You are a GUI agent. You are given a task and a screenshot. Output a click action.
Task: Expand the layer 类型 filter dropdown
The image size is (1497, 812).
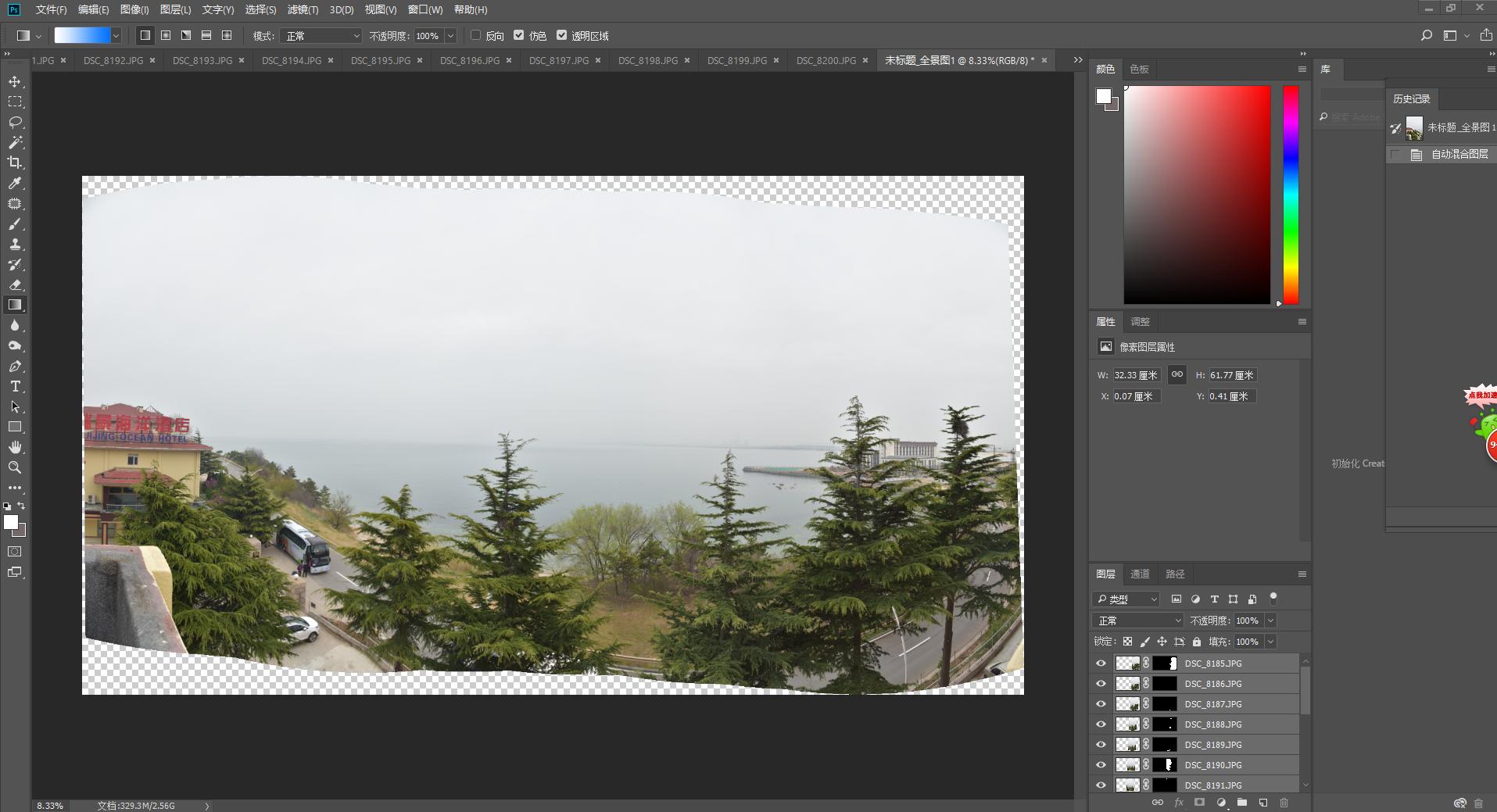pyautogui.click(x=1126, y=599)
